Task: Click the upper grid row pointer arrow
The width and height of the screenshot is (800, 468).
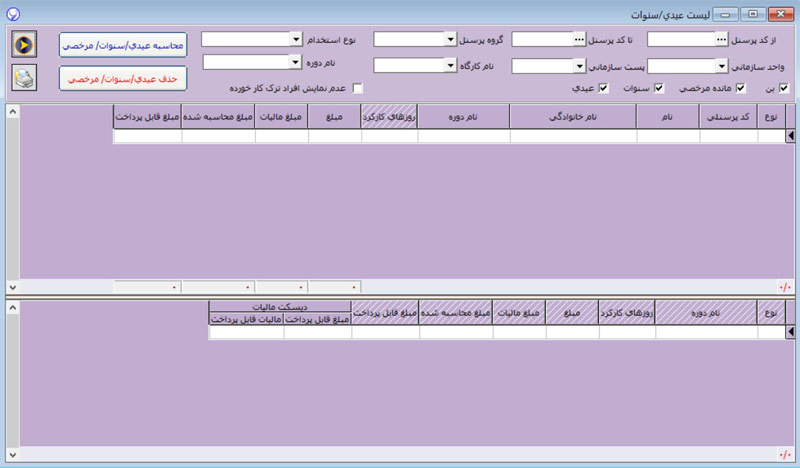Action: coord(790,136)
